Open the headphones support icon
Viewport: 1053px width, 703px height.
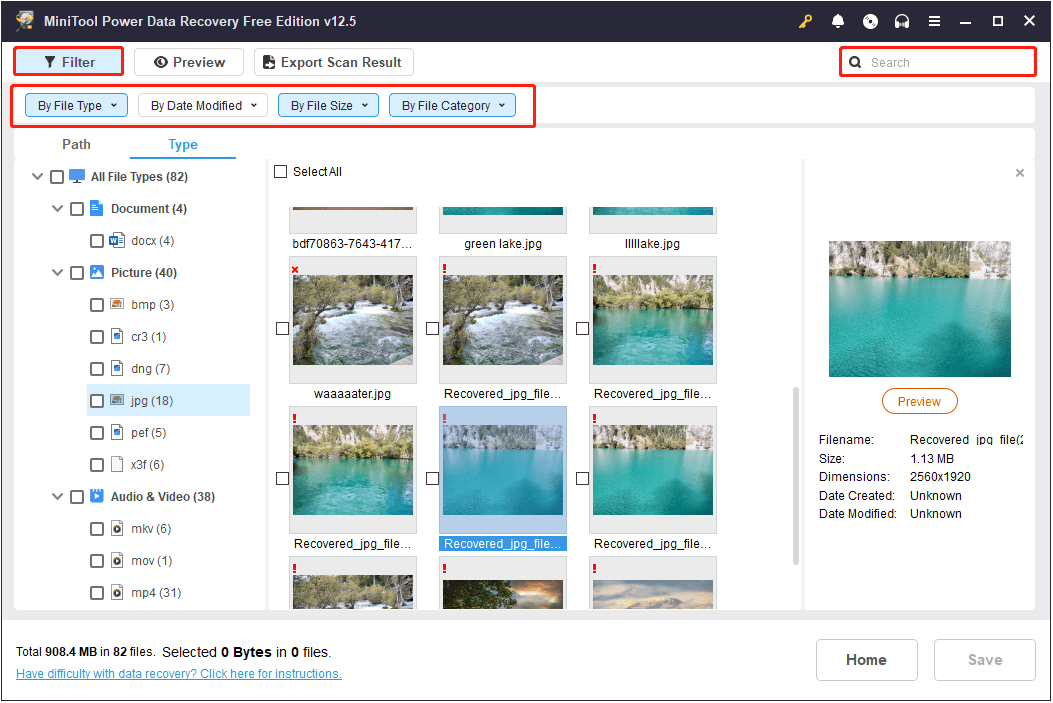pyautogui.click(x=902, y=21)
